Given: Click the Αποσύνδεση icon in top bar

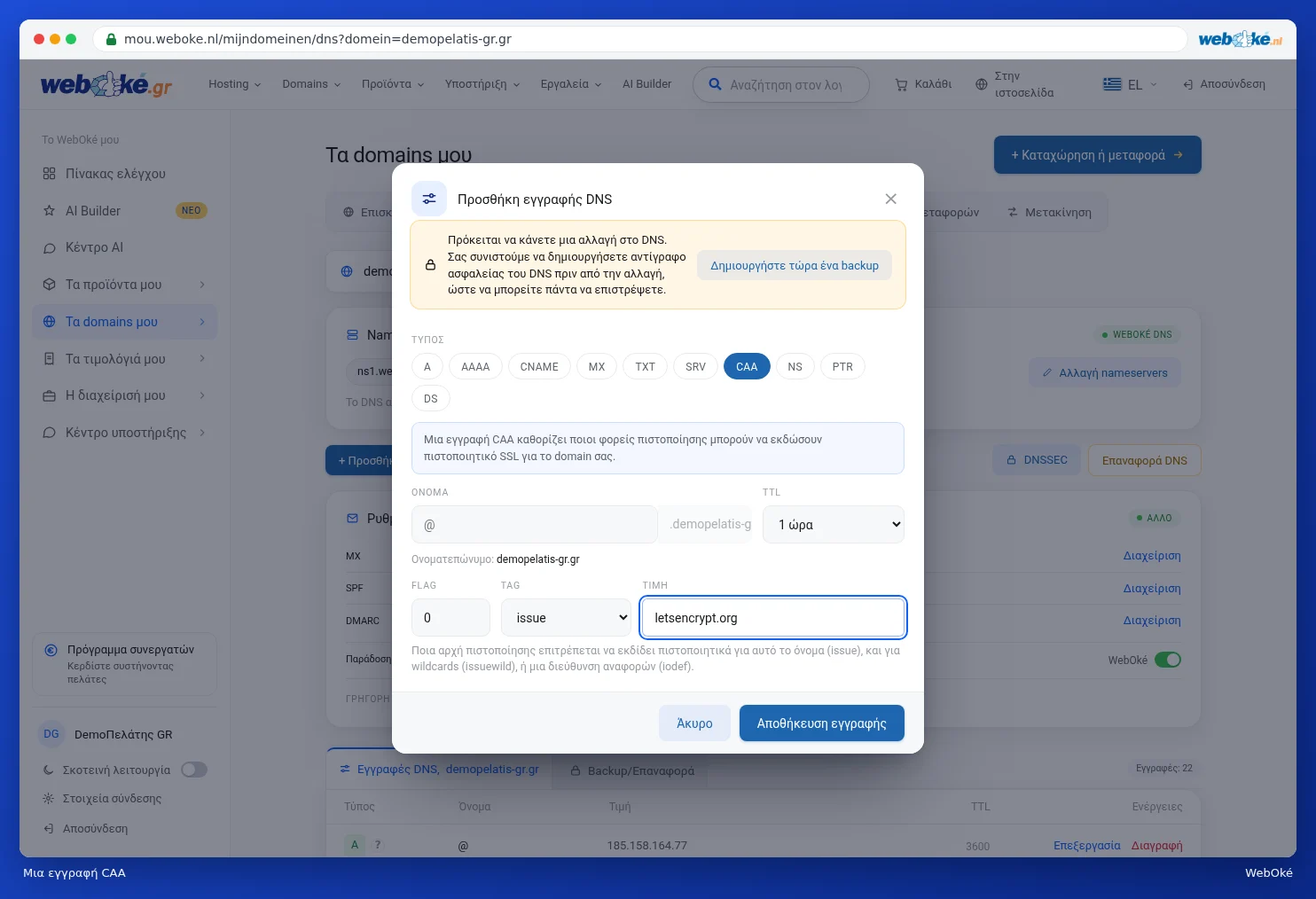Looking at the screenshot, I should pyautogui.click(x=1187, y=84).
